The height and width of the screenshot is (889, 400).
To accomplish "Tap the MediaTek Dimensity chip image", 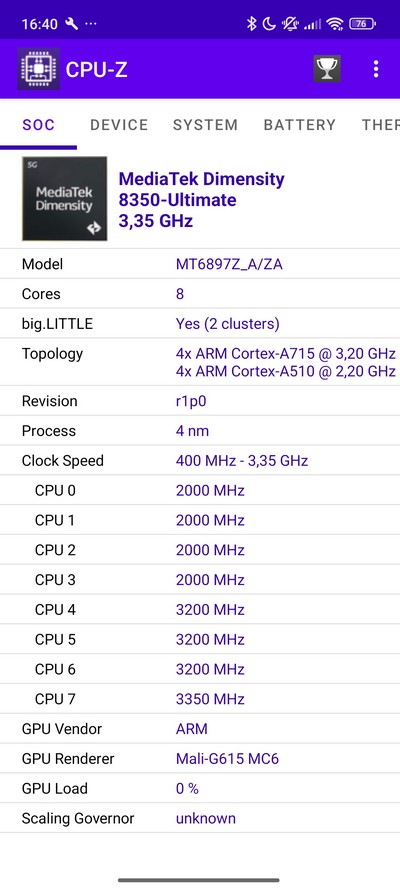I will pyautogui.click(x=65, y=198).
